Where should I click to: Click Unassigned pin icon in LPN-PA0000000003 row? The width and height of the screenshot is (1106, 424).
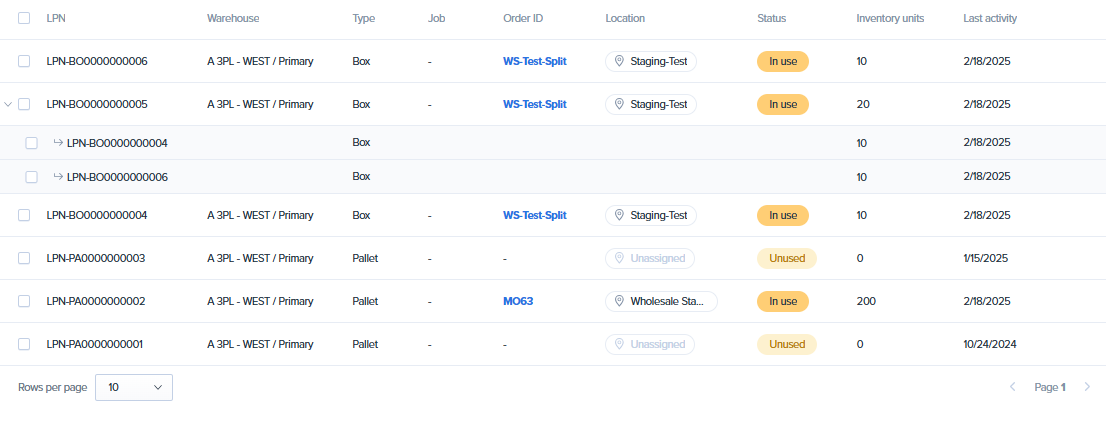tap(619, 258)
